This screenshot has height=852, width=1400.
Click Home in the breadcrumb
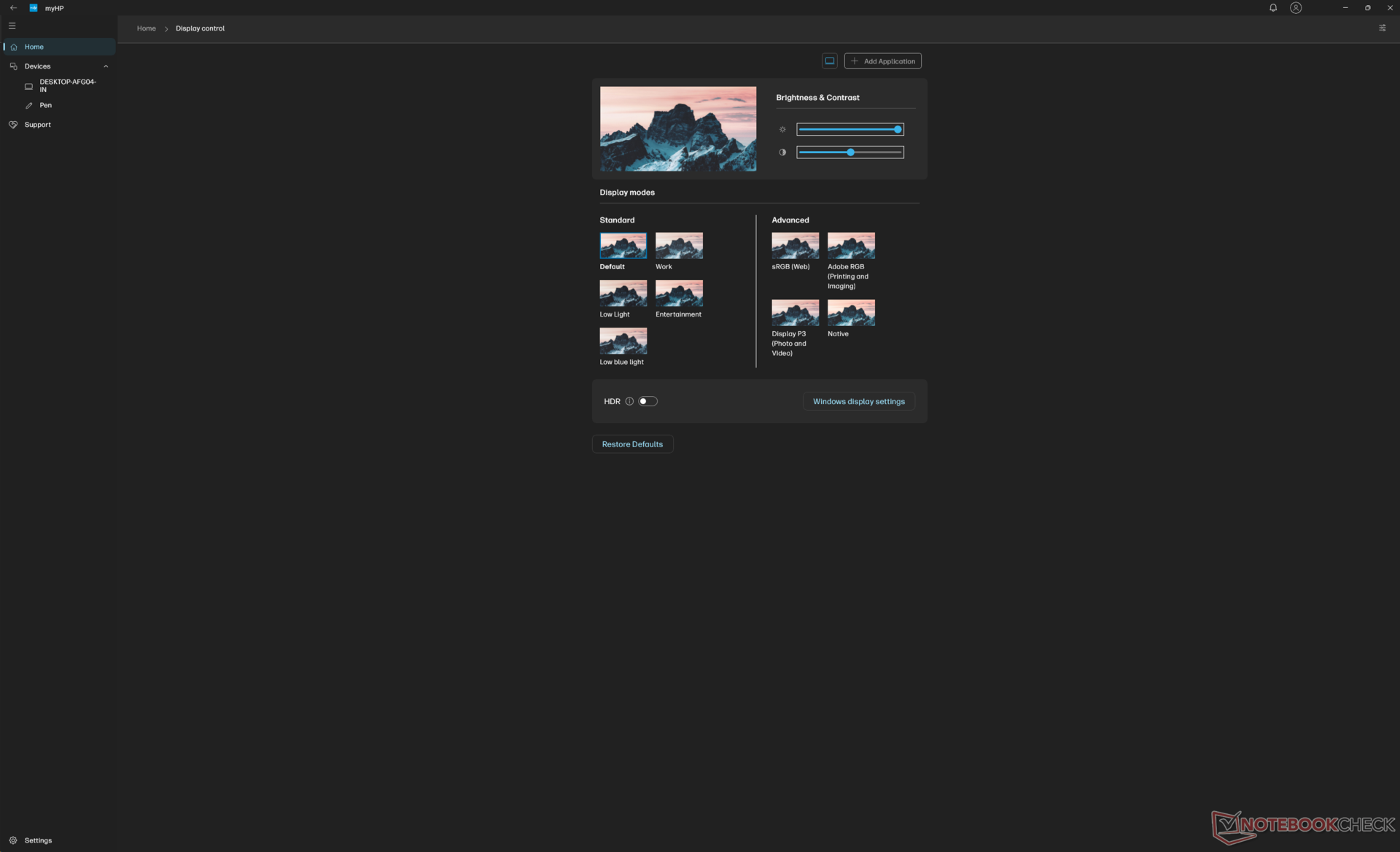point(146,28)
